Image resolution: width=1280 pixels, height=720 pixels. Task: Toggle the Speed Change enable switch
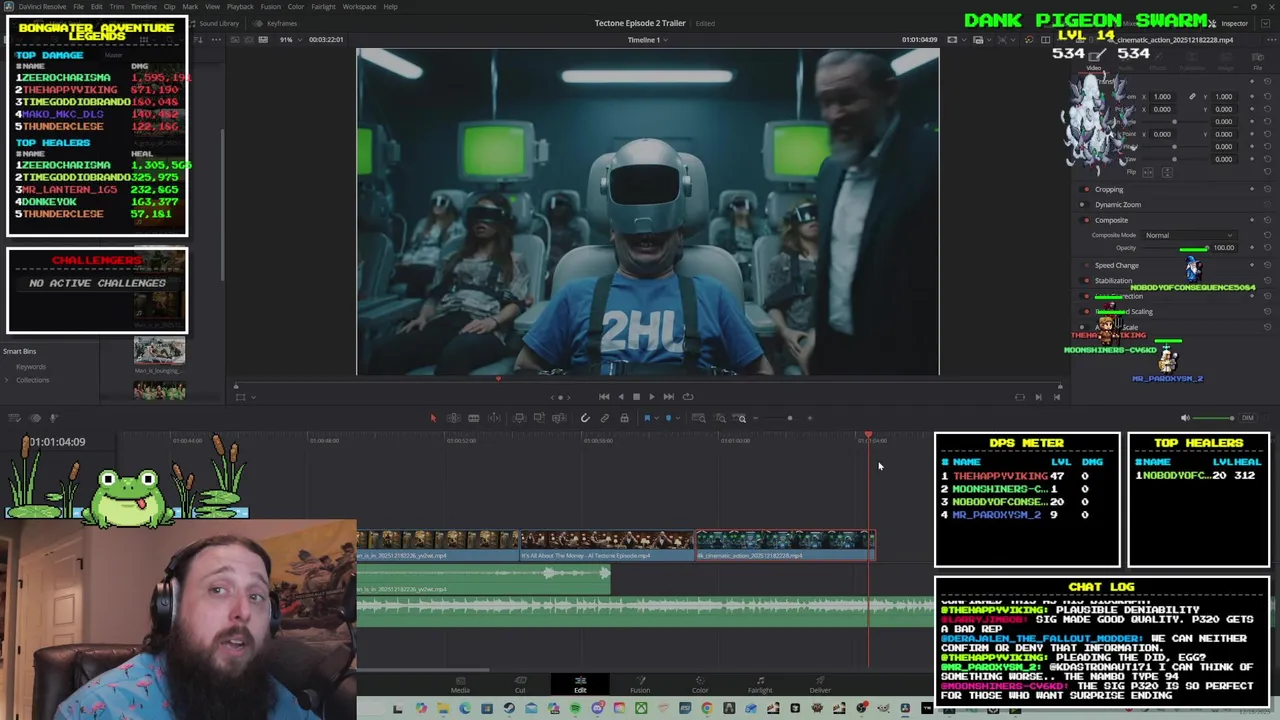[x=1085, y=265]
